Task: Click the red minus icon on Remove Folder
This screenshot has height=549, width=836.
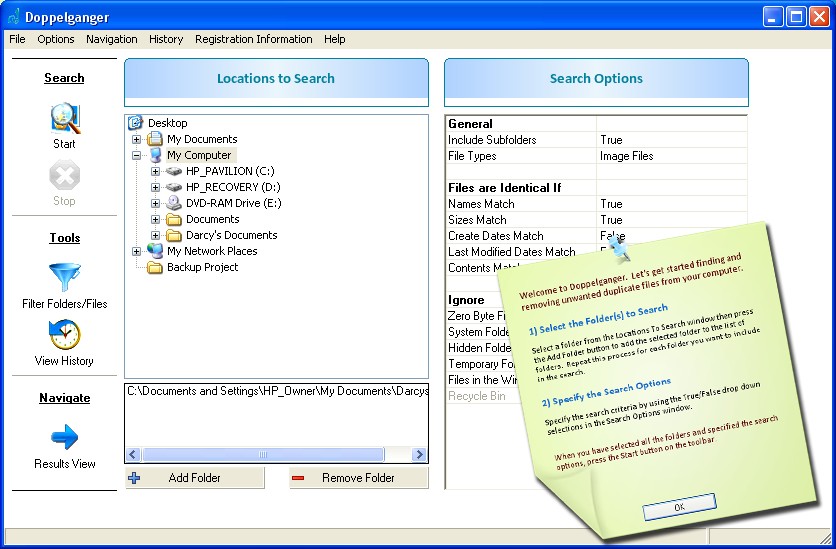Action: 298,478
